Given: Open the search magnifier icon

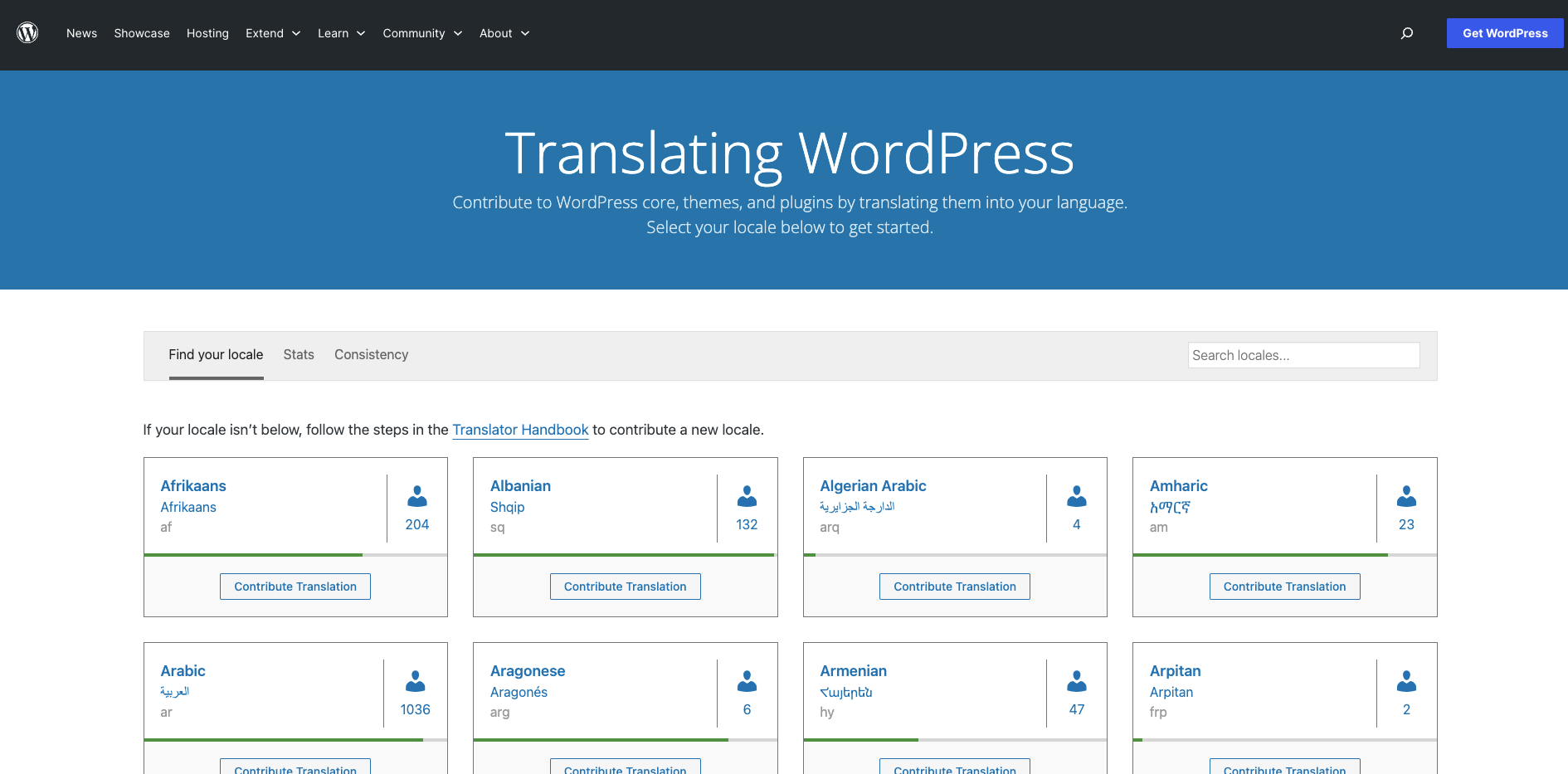Looking at the screenshot, I should click(1407, 33).
